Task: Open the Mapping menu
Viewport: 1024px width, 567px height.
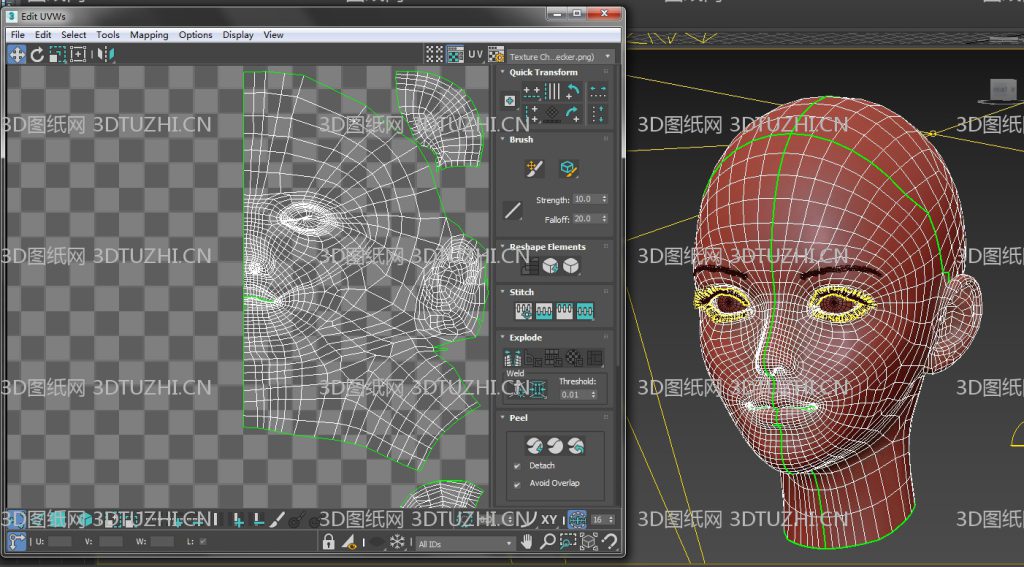Action: click(149, 35)
